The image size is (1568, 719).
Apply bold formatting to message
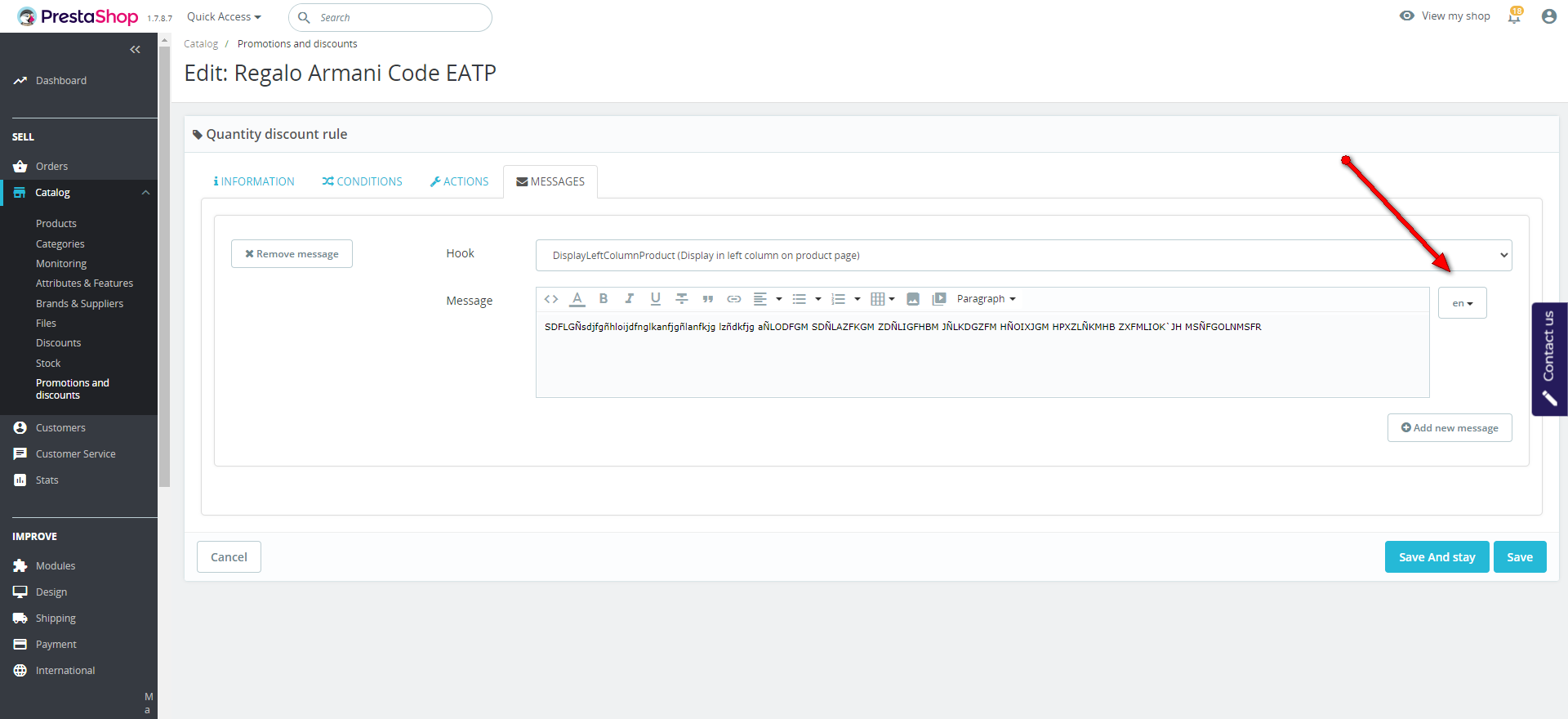click(604, 299)
